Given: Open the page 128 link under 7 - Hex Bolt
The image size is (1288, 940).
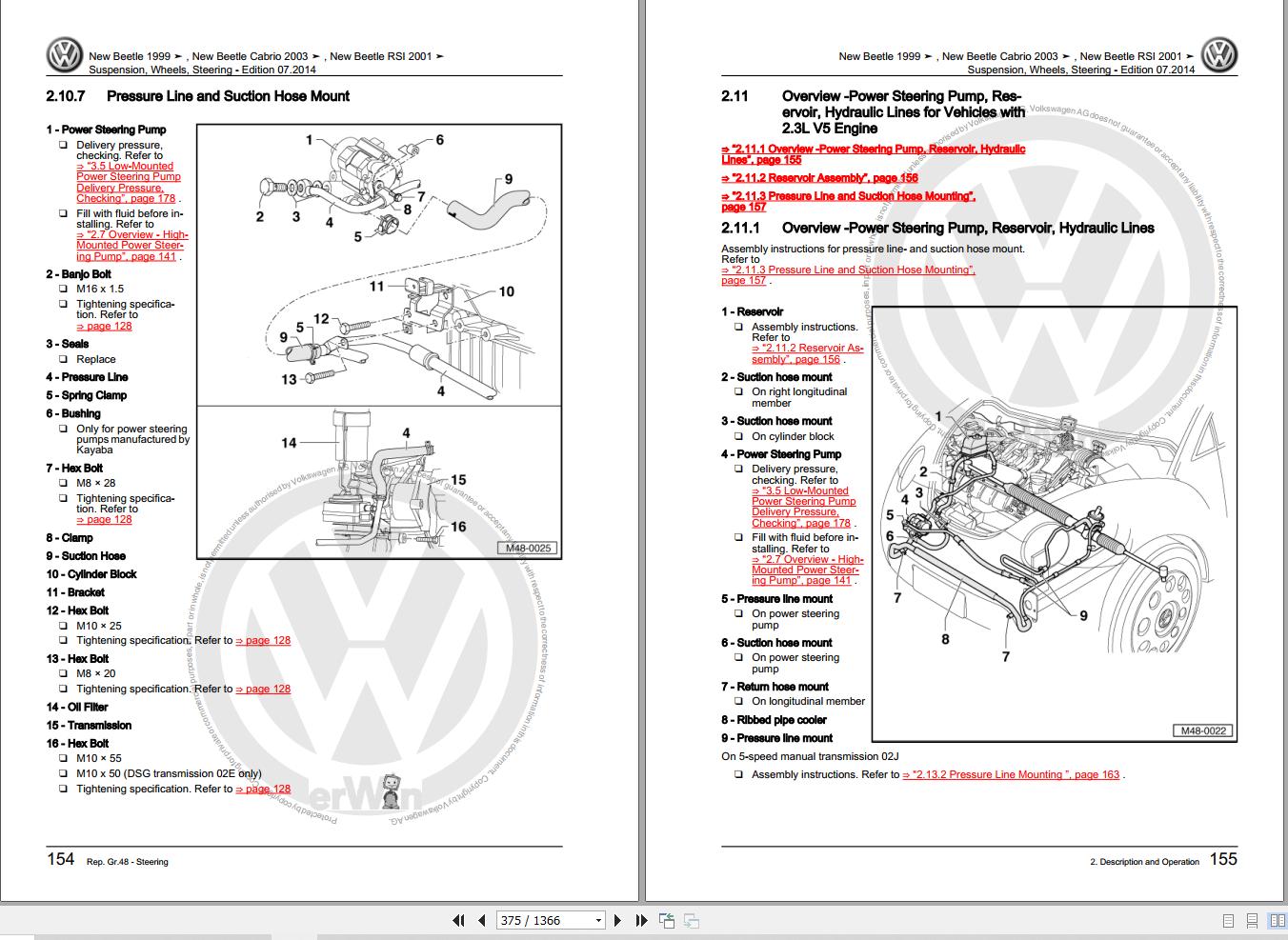Looking at the screenshot, I should click(x=104, y=519).
